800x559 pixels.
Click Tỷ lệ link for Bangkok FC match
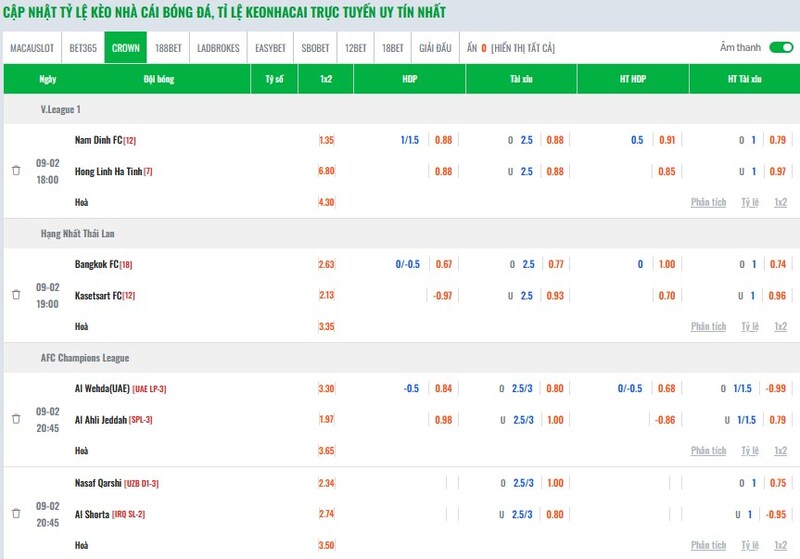tap(750, 326)
